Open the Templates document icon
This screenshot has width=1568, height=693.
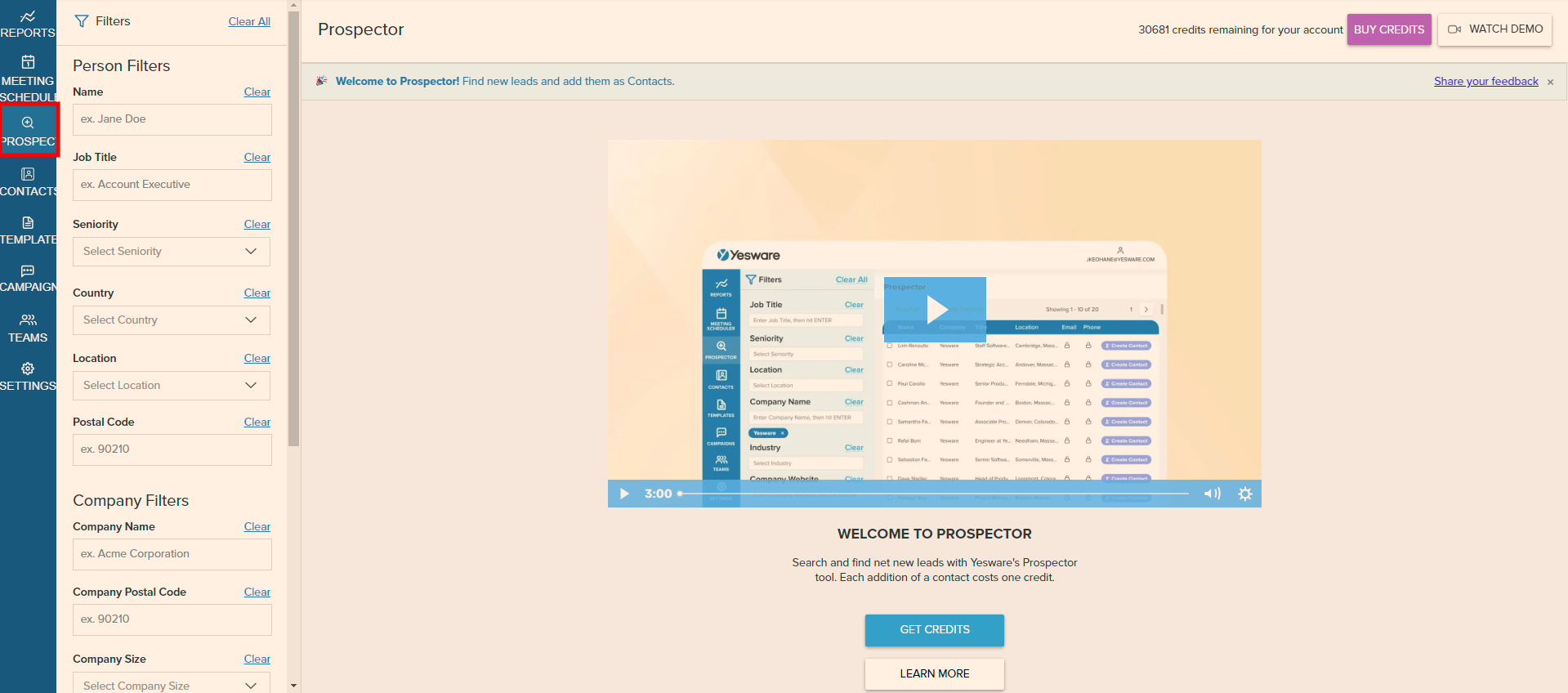point(28,222)
